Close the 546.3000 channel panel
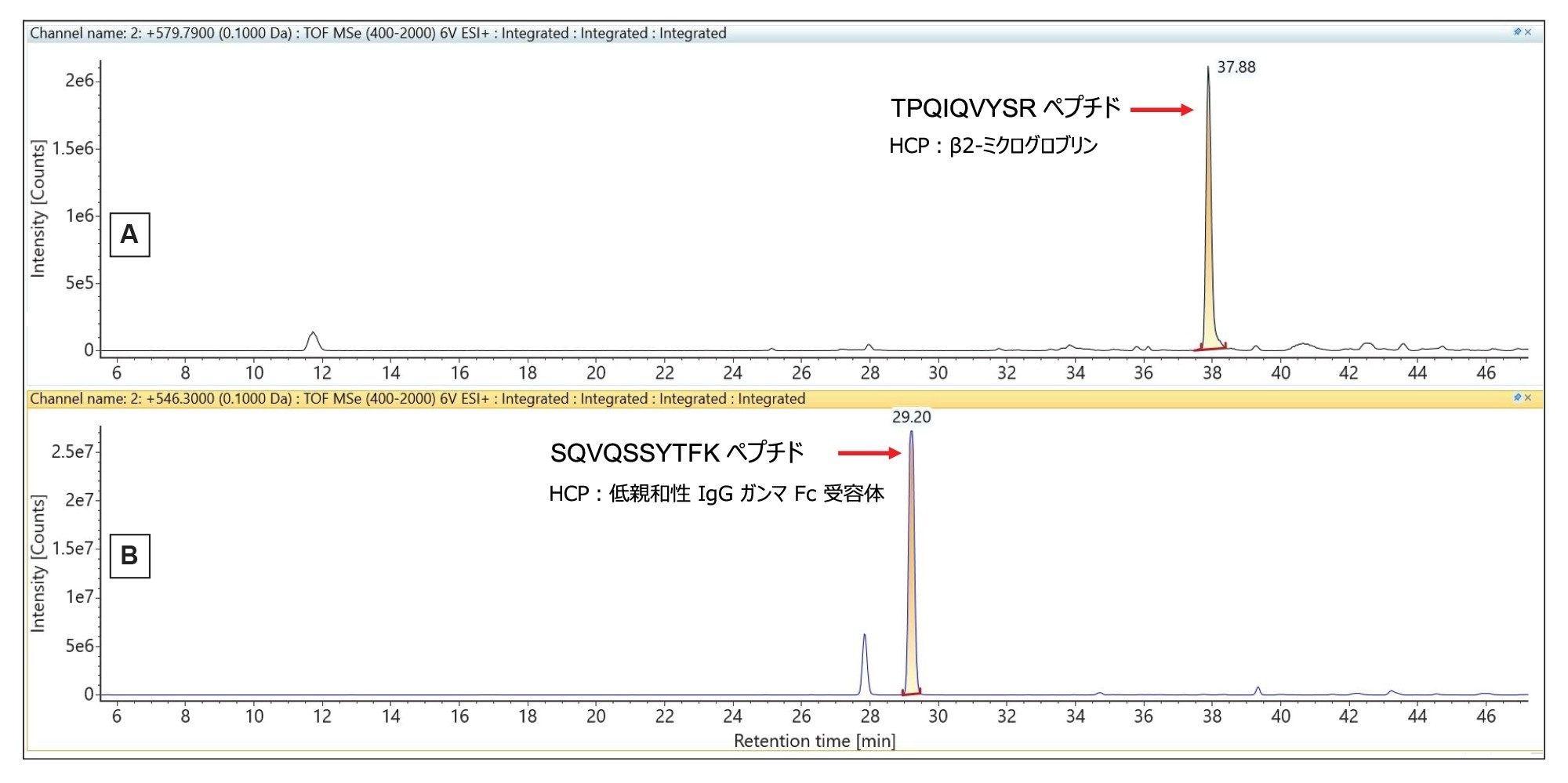This screenshot has width=1568, height=783. [1528, 397]
